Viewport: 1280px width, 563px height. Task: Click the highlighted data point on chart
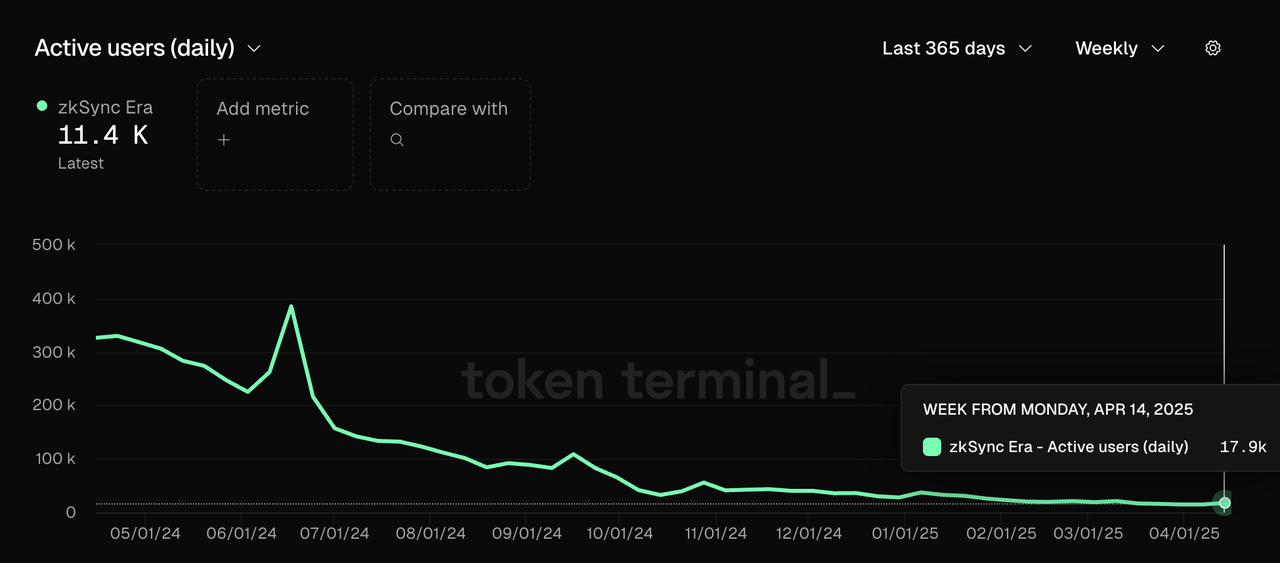pyautogui.click(x=1224, y=503)
